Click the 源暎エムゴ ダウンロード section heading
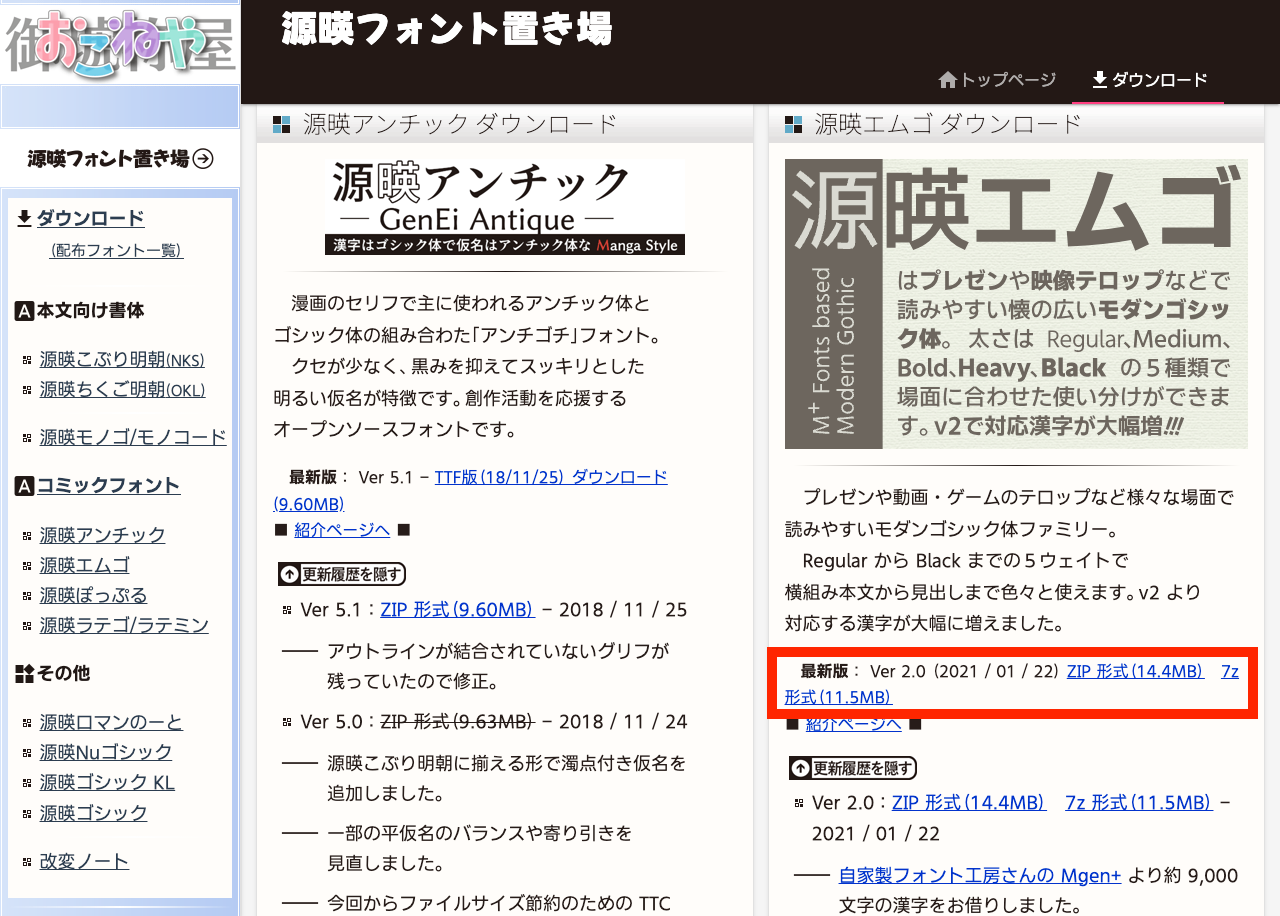This screenshot has height=916, width=1280. pyautogui.click(x=948, y=124)
